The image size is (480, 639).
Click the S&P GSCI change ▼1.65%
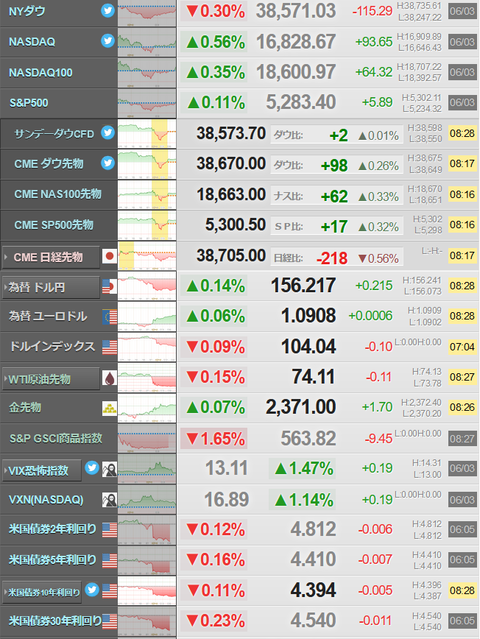pyautogui.click(x=216, y=439)
